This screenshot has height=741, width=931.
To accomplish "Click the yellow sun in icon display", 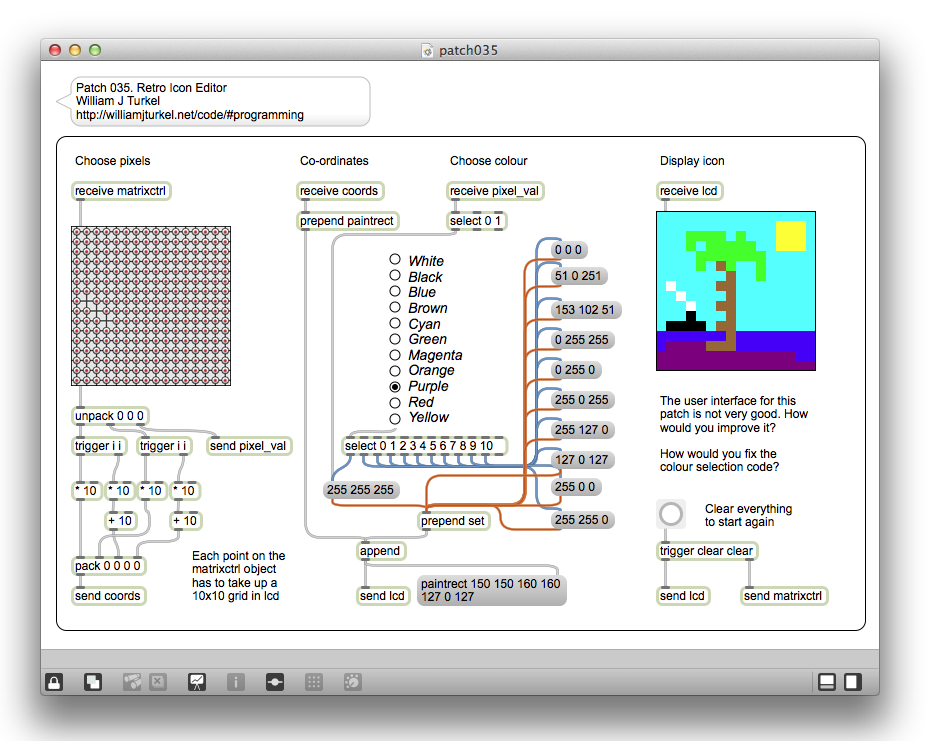I will pos(790,235).
